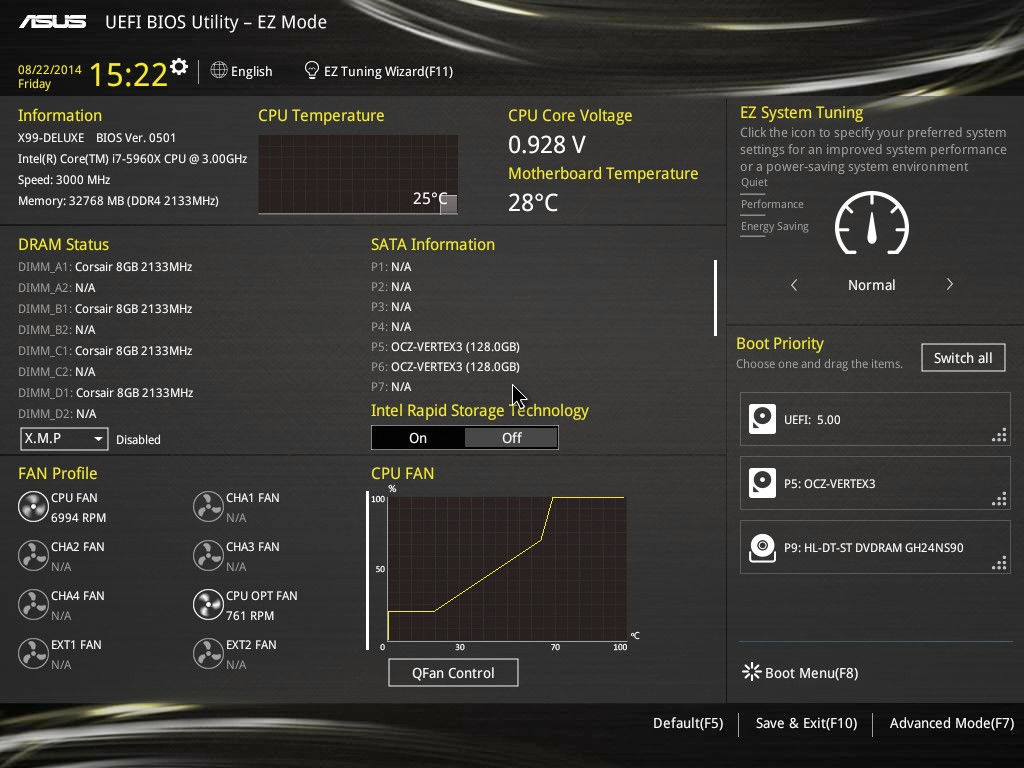Click the globe language icon
Viewport: 1024px width, 768px height.
click(x=219, y=70)
